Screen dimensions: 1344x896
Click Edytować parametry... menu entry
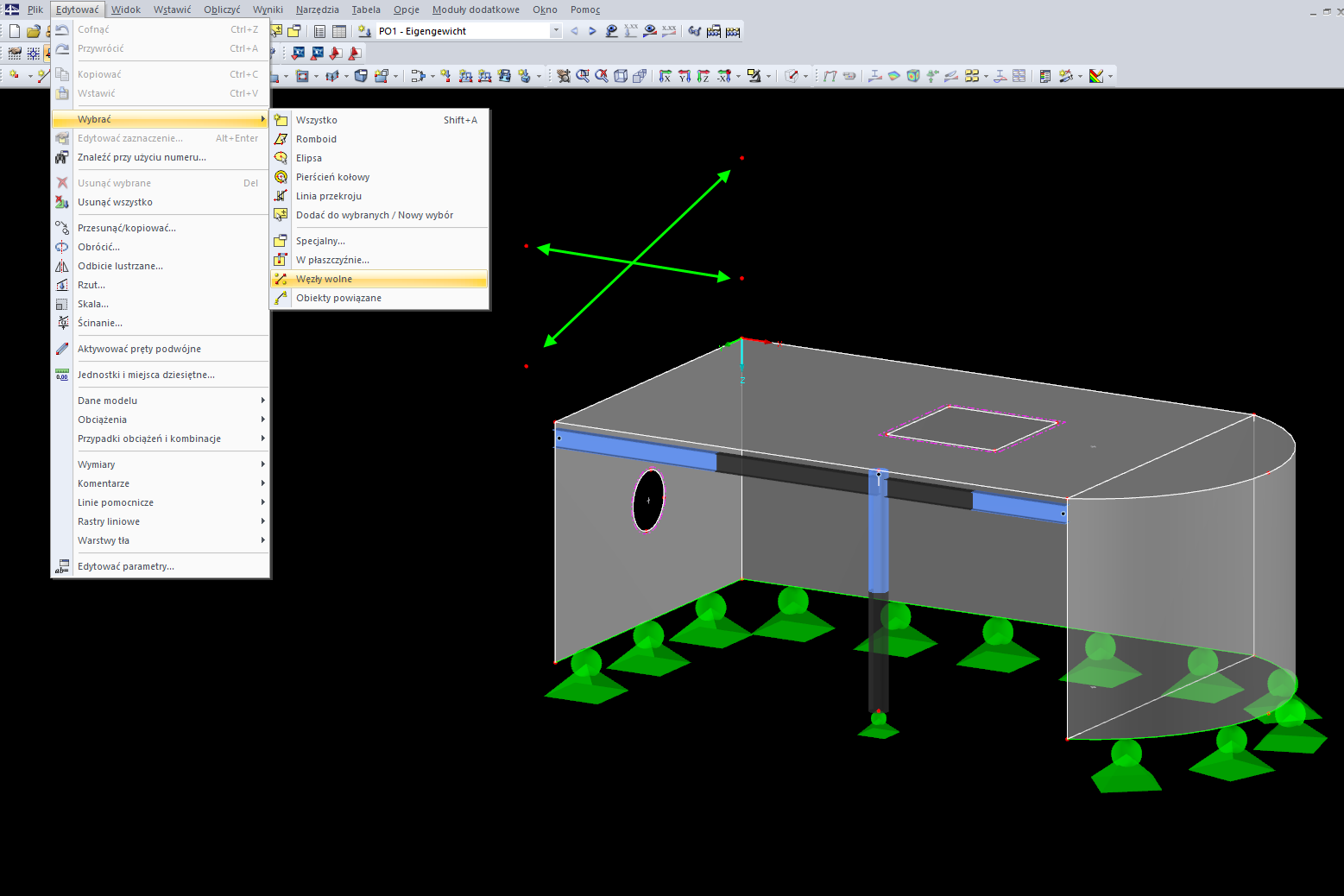(x=161, y=566)
